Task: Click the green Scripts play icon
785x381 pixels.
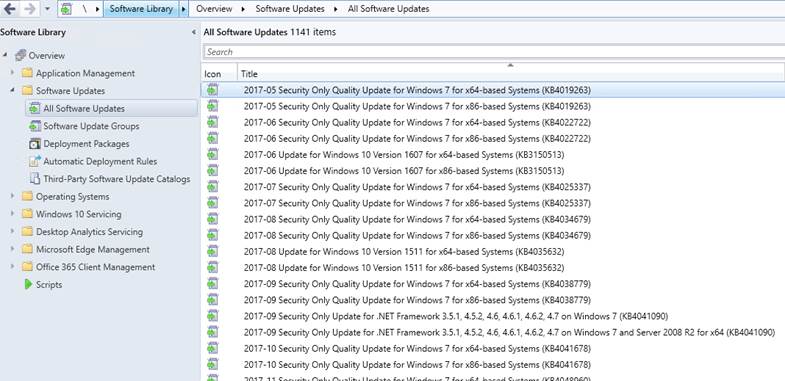Action: pyautogui.click(x=28, y=284)
